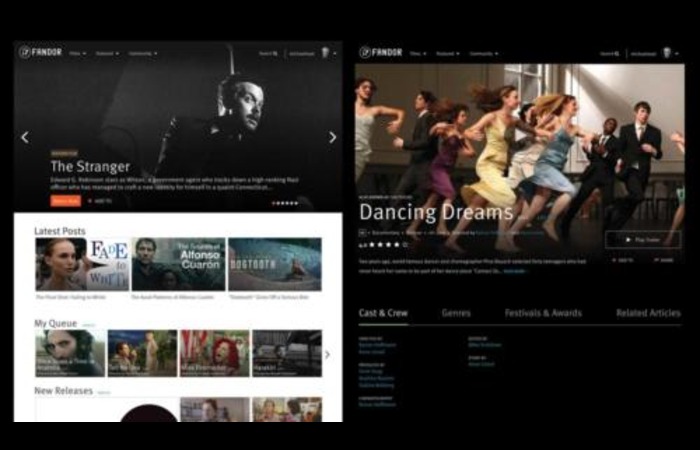Viewport: 700px width, 450px height.
Task: Click the Fandor logo on the Dancing Dreams page
Action: 381,52
